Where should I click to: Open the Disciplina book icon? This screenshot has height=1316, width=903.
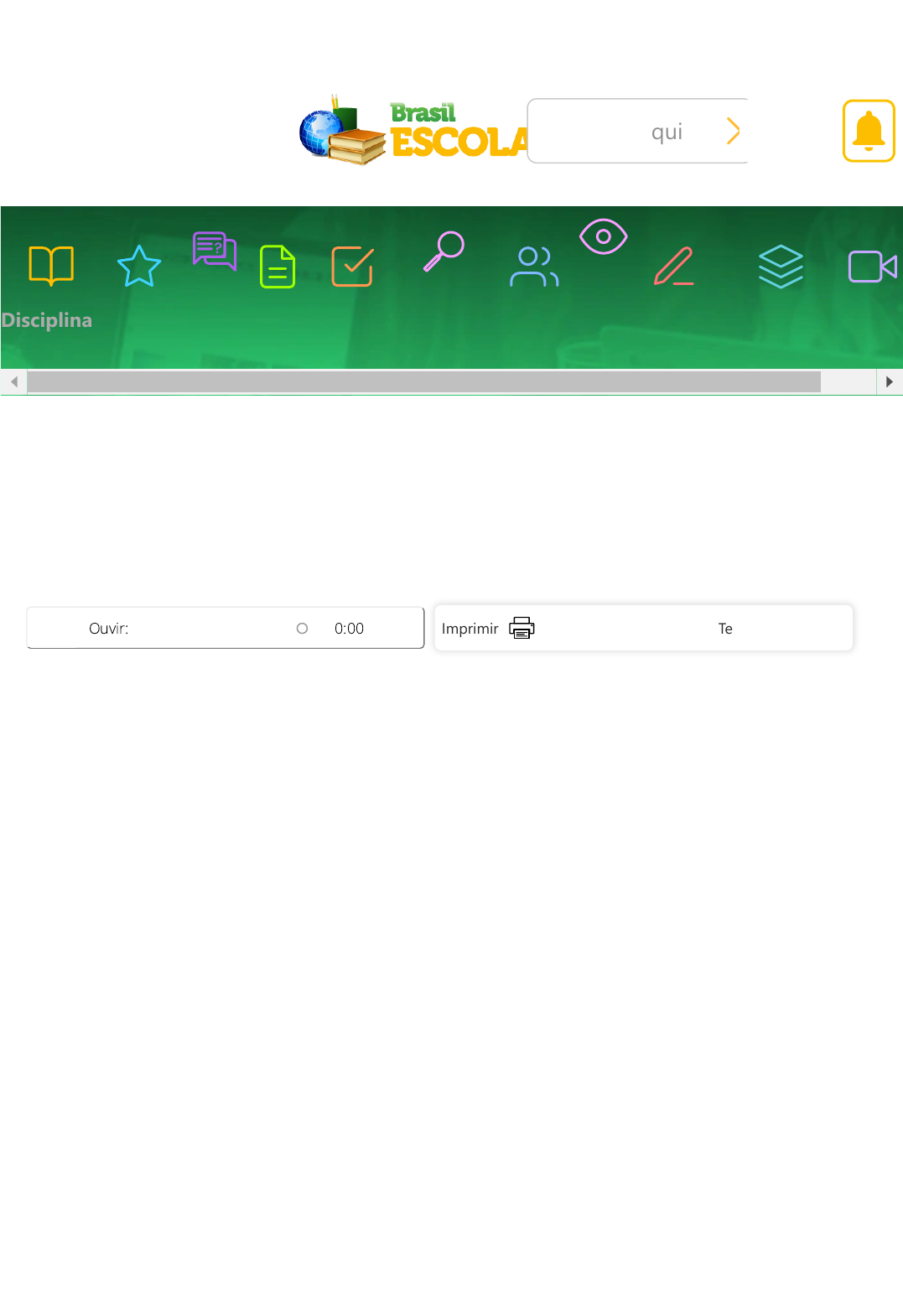[51, 266]
